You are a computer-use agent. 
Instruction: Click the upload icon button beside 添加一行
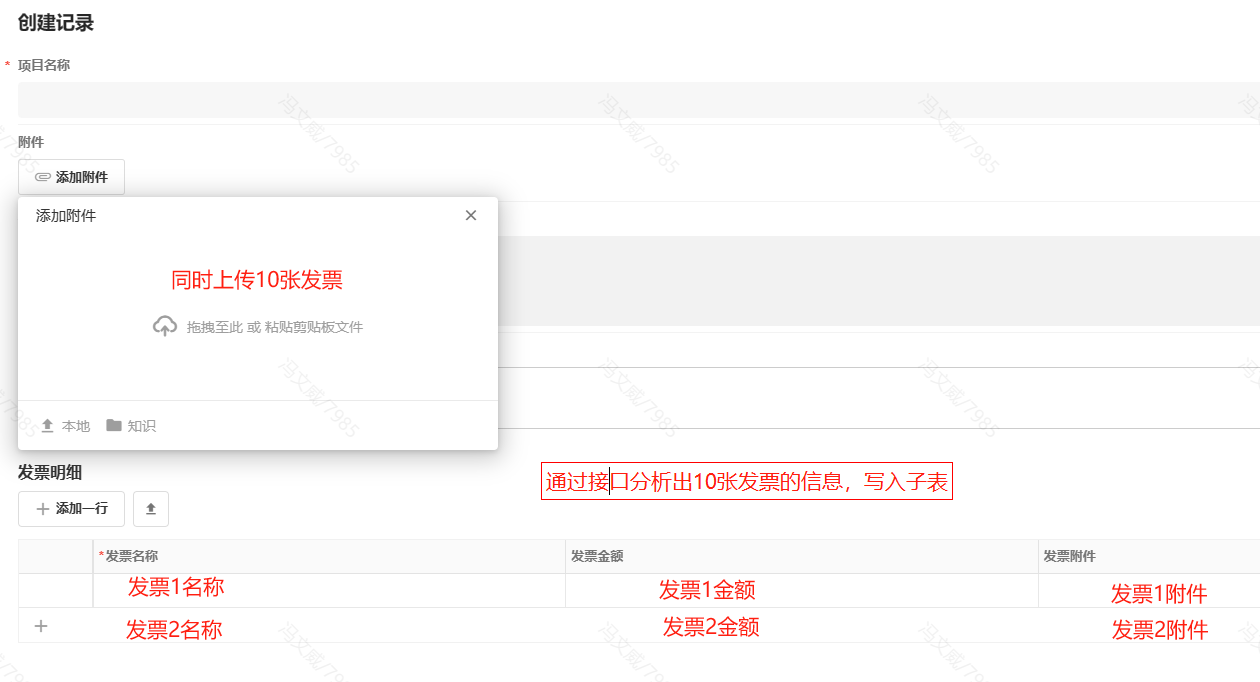(x=151, y=509)
